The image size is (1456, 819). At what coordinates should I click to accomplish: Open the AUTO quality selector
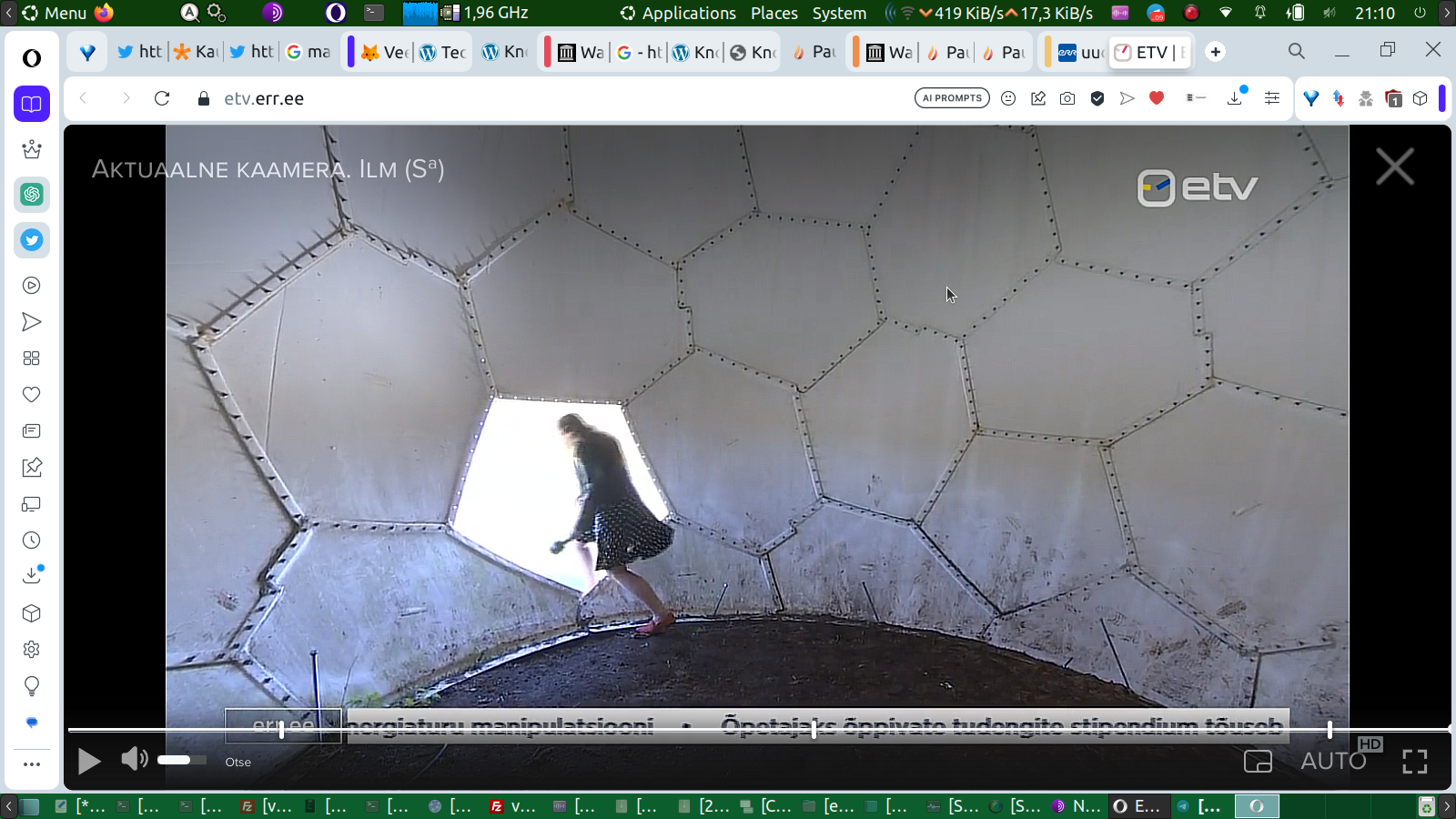coord(1332,761)
